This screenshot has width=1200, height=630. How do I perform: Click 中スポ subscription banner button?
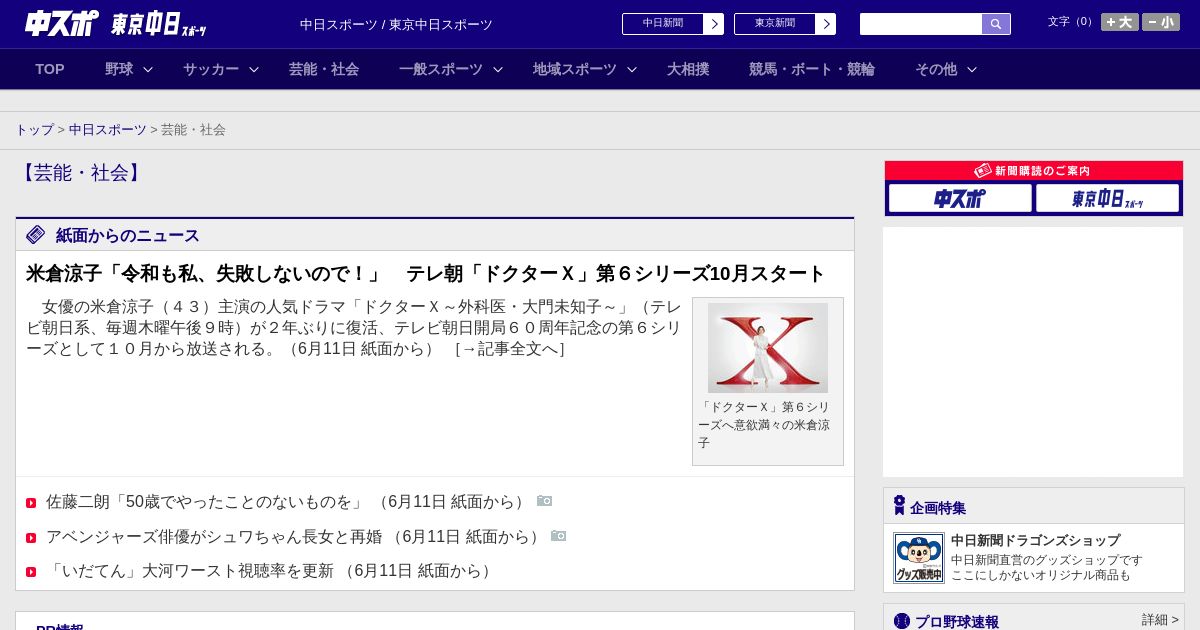pos(960,198)
